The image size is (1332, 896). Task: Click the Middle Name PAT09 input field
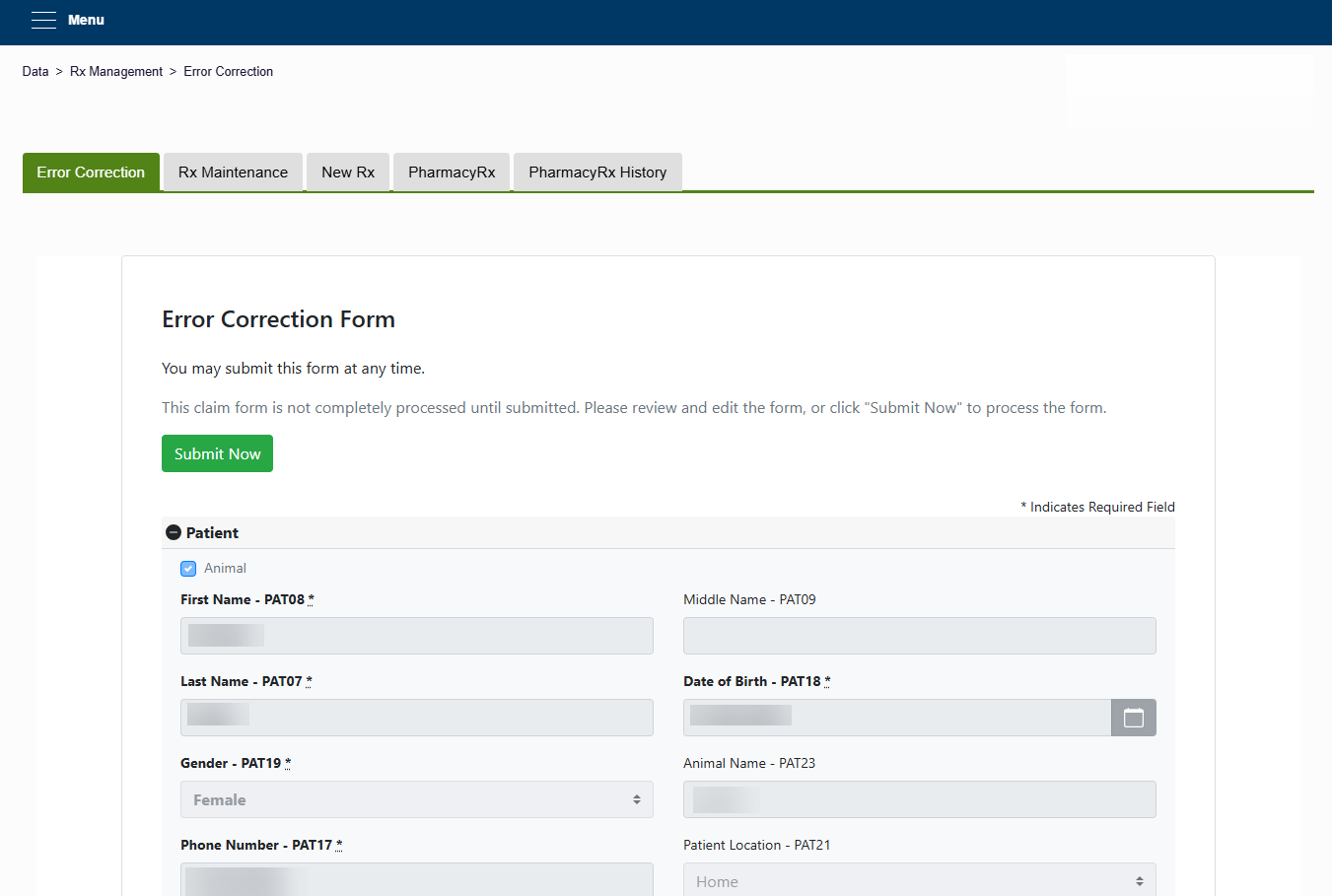pyautogui.click(x=920, y=636)
